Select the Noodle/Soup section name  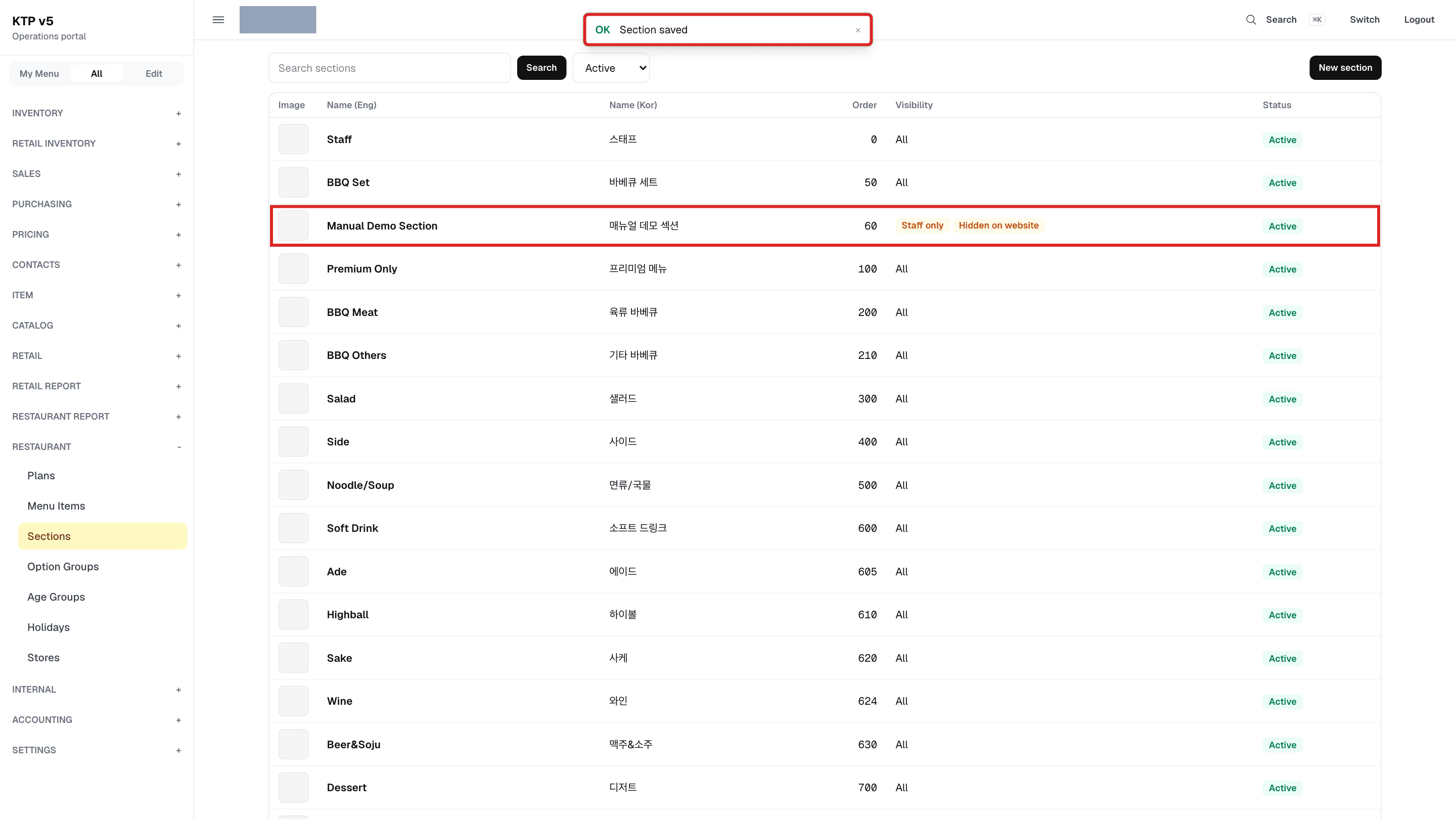(360, 485)
